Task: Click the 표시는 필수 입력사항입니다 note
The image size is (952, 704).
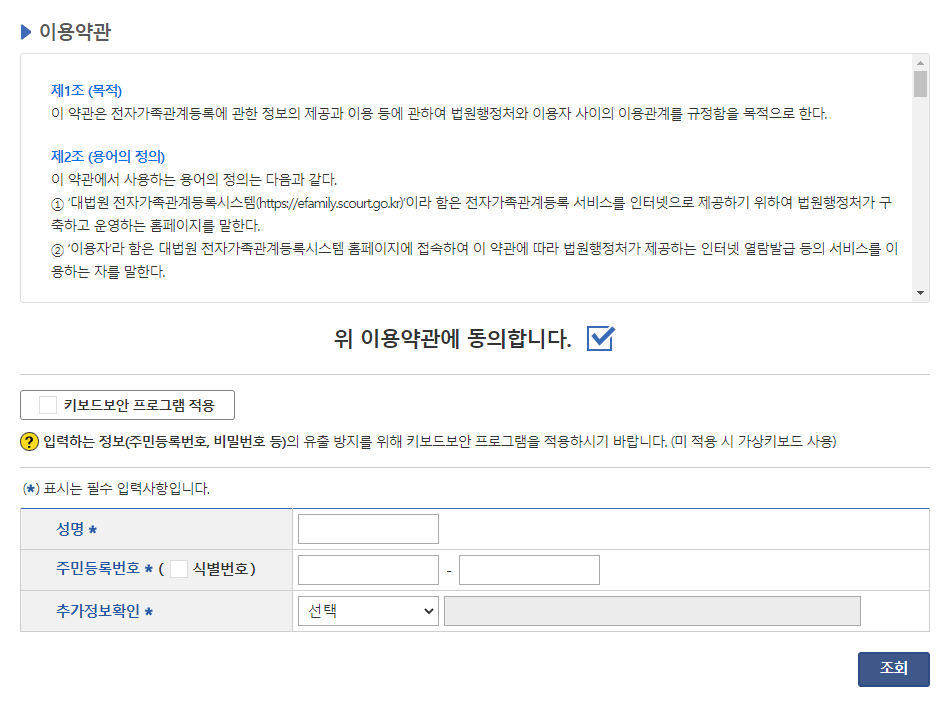Action: [116, 489]
